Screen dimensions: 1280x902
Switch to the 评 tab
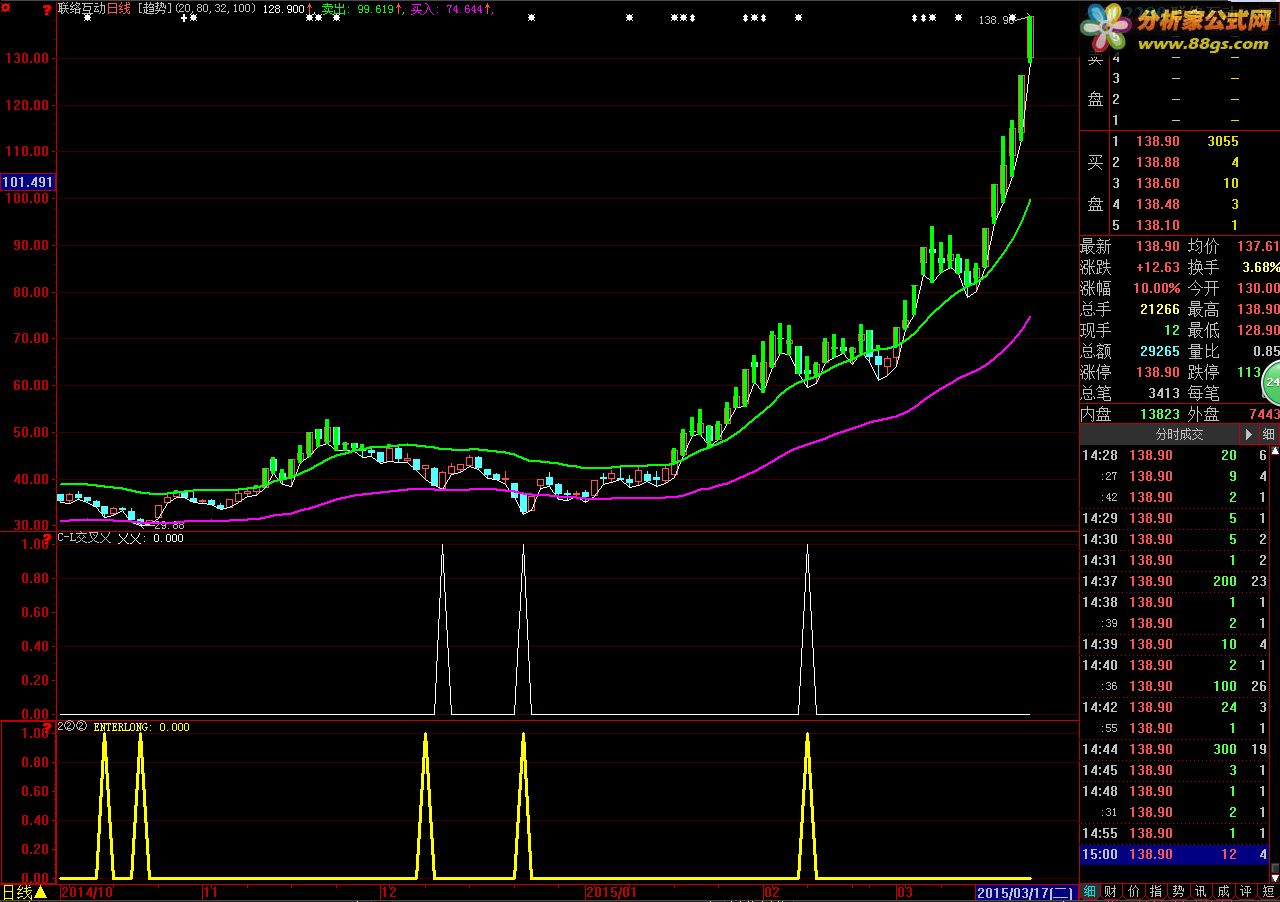point(1245,891)
